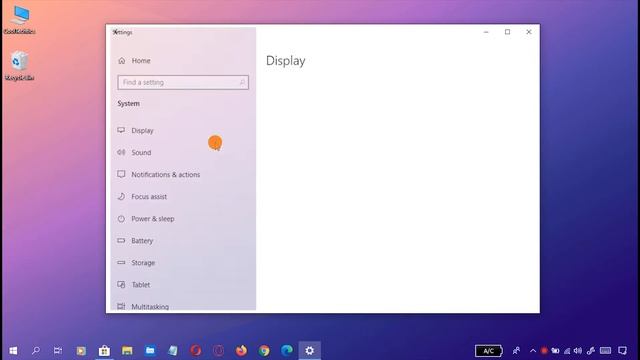
Task: Open the touch keyboard from the tray
Action: point(605,351)
